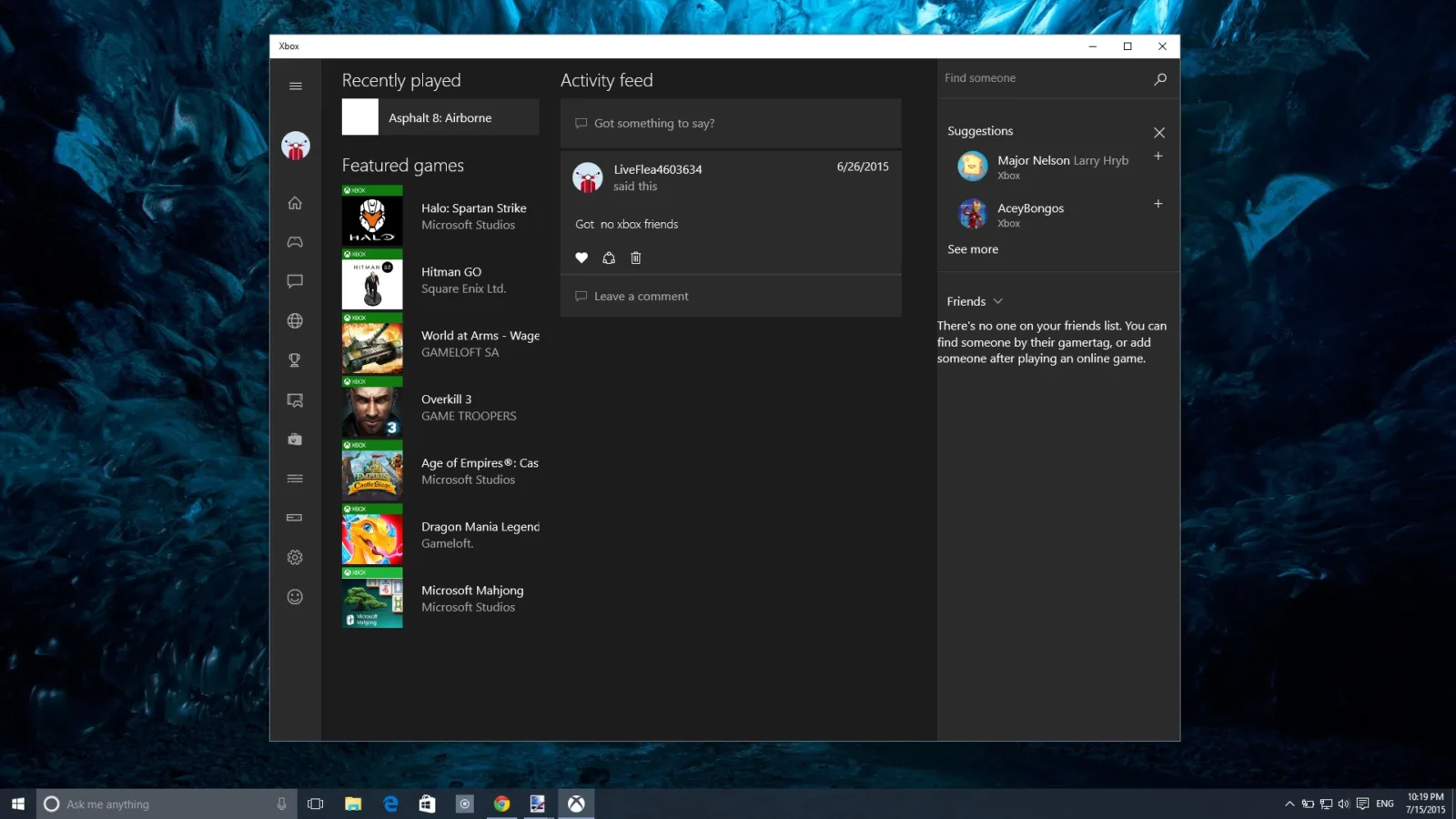
Task: Like the LiveFlea4603634 post with heart
Action: (581, 258)
